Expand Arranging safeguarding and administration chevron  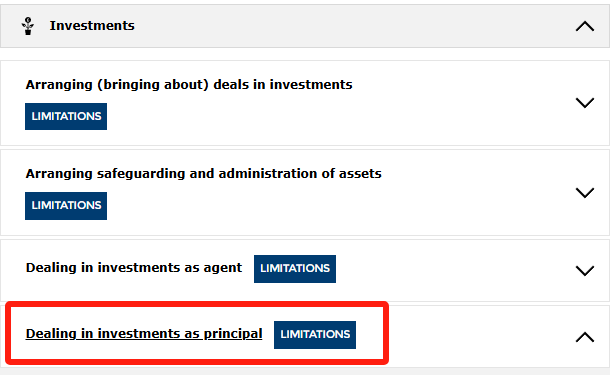pyautogui.click(x=585, y=193)
